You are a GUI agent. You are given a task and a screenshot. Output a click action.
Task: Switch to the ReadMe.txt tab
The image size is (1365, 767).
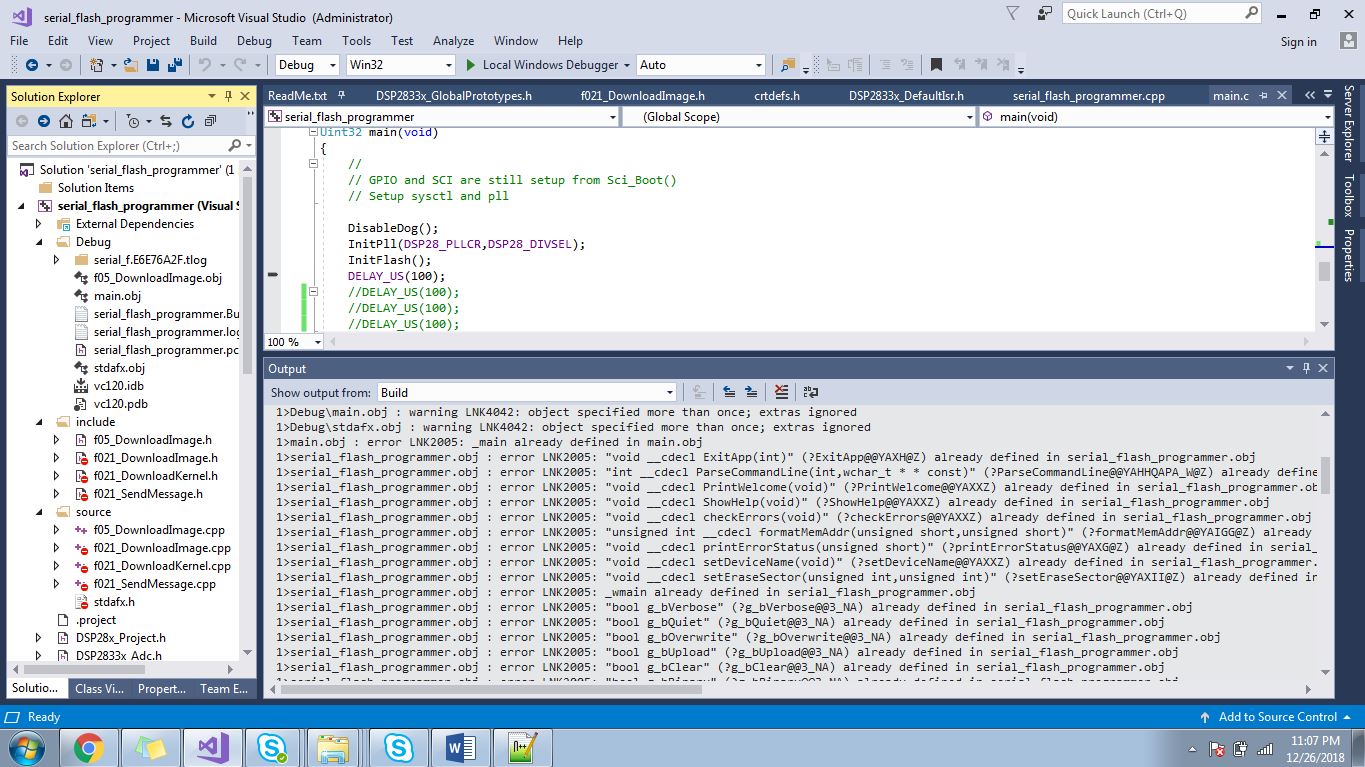pos(297,96)
